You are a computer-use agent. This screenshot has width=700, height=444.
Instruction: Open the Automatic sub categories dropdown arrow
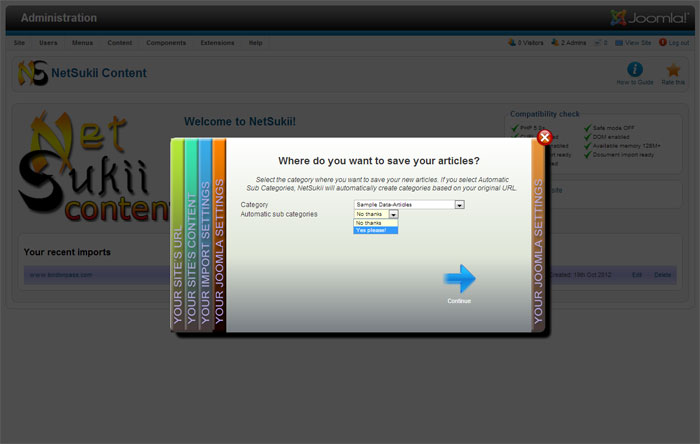tap(393, 215)
